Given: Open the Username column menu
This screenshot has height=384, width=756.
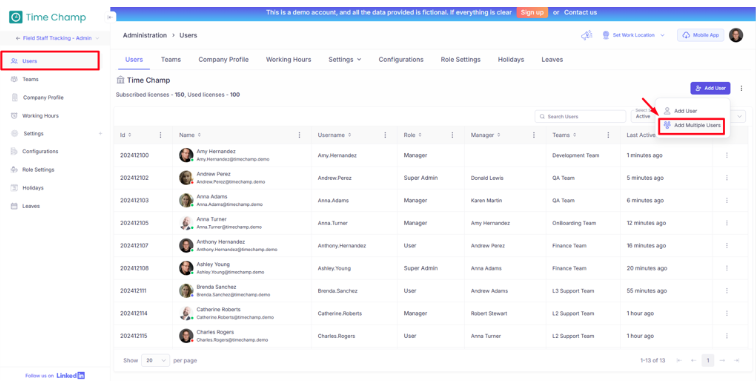Looking at the screenshot, I should (385, 135).
